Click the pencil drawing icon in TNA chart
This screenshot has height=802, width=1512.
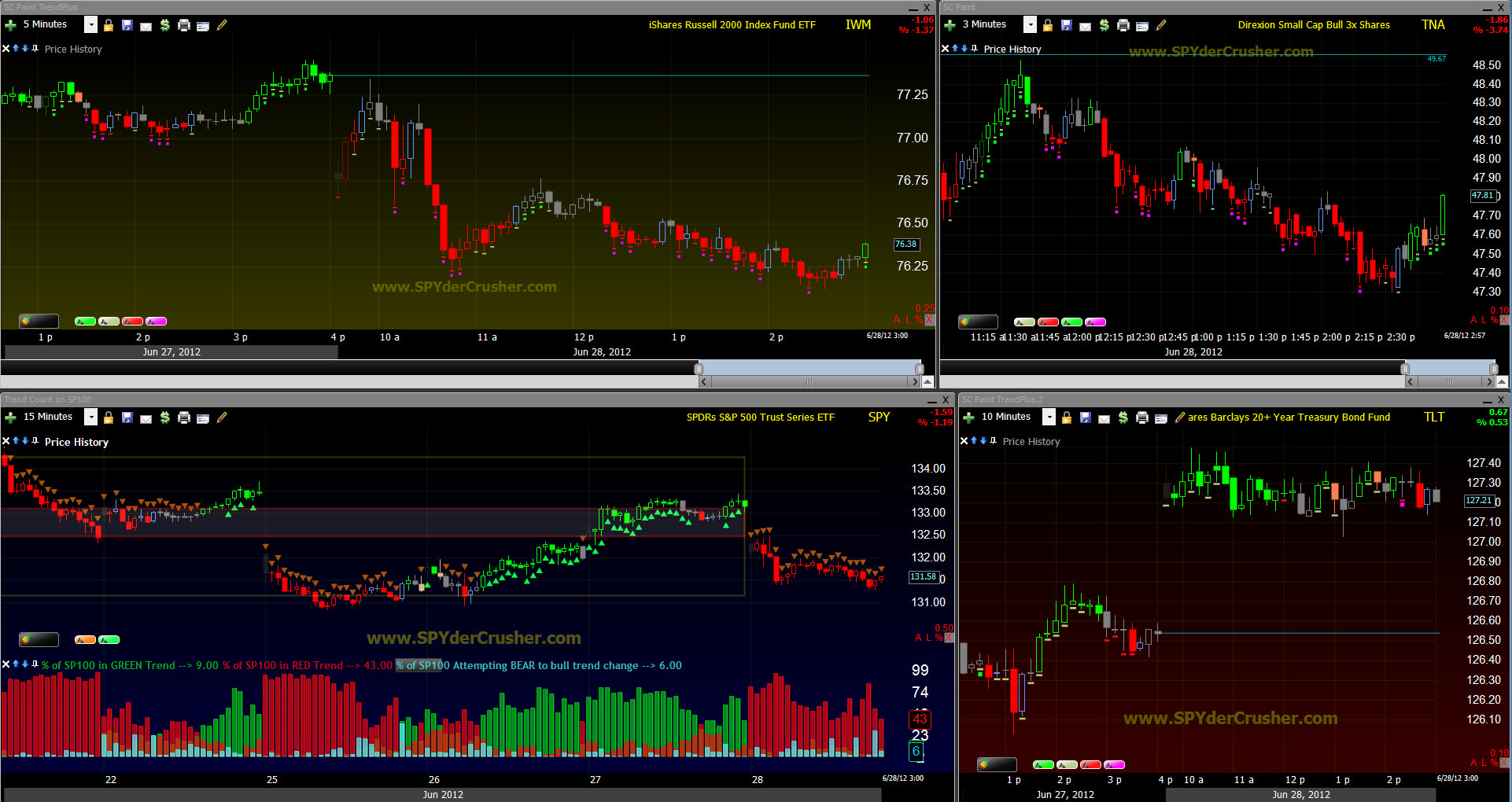pyautogui.click(x=1162, y=25)
